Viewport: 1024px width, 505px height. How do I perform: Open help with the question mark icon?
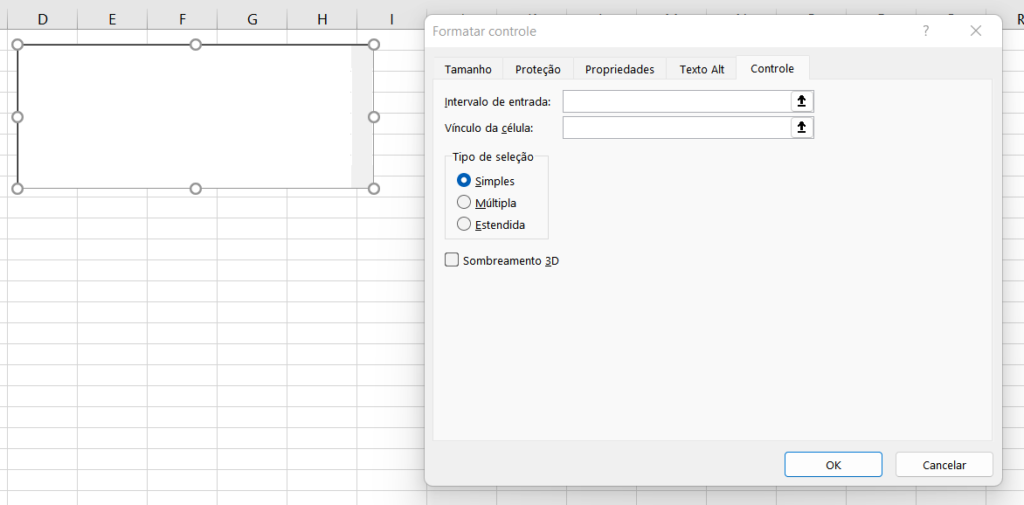(926, 31)
